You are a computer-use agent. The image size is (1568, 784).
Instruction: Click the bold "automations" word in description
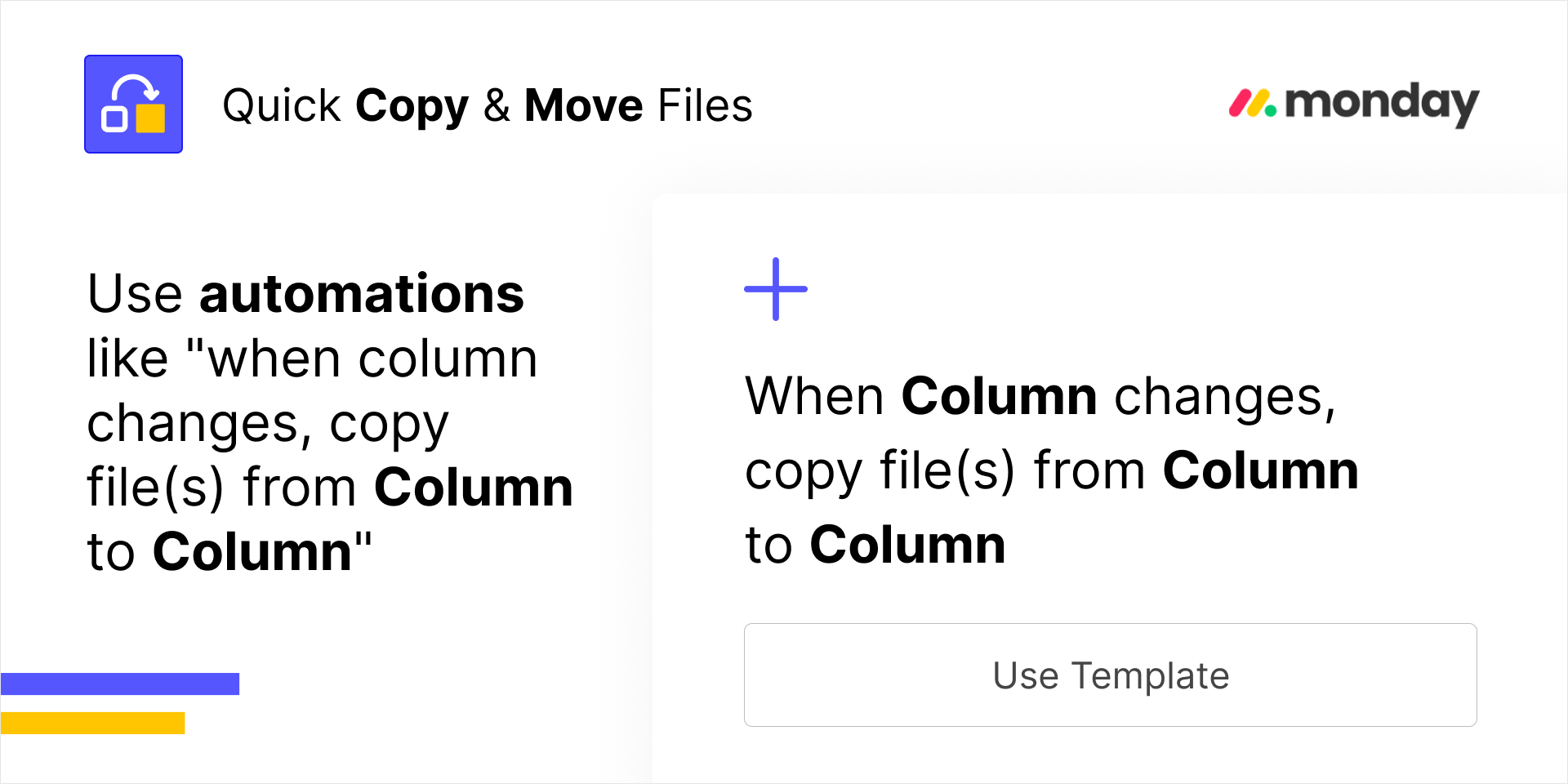[x=362, y=293]
